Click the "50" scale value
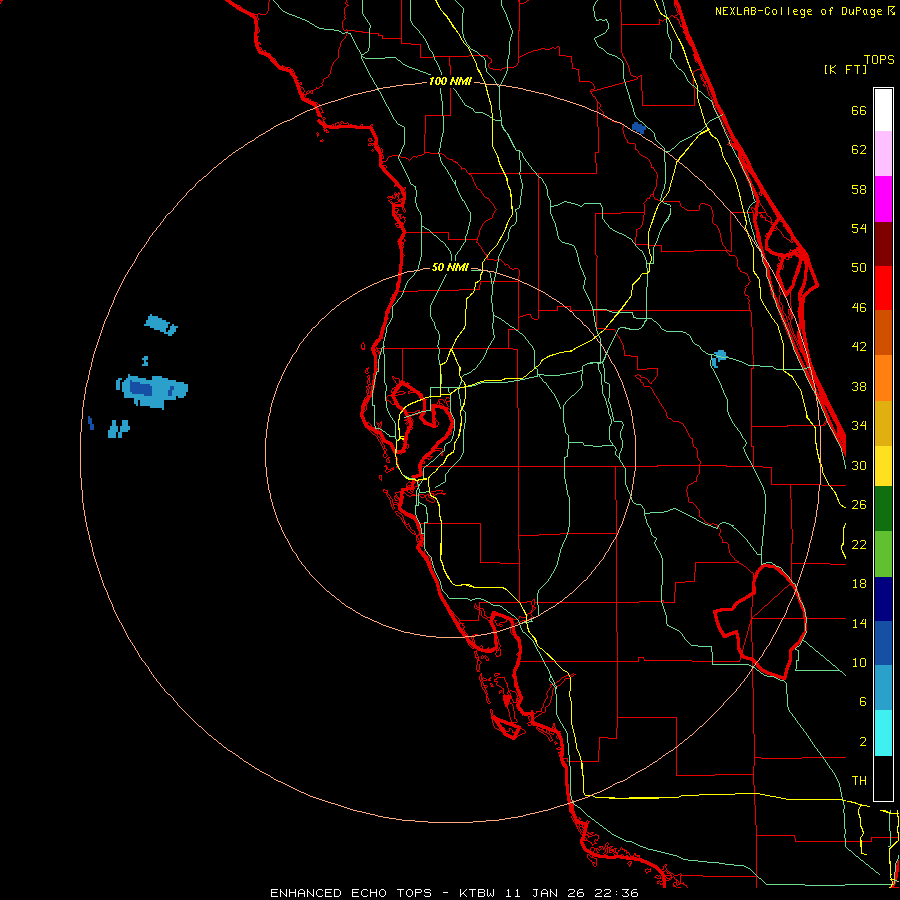The image size is (900, 900). pos(859,268)
